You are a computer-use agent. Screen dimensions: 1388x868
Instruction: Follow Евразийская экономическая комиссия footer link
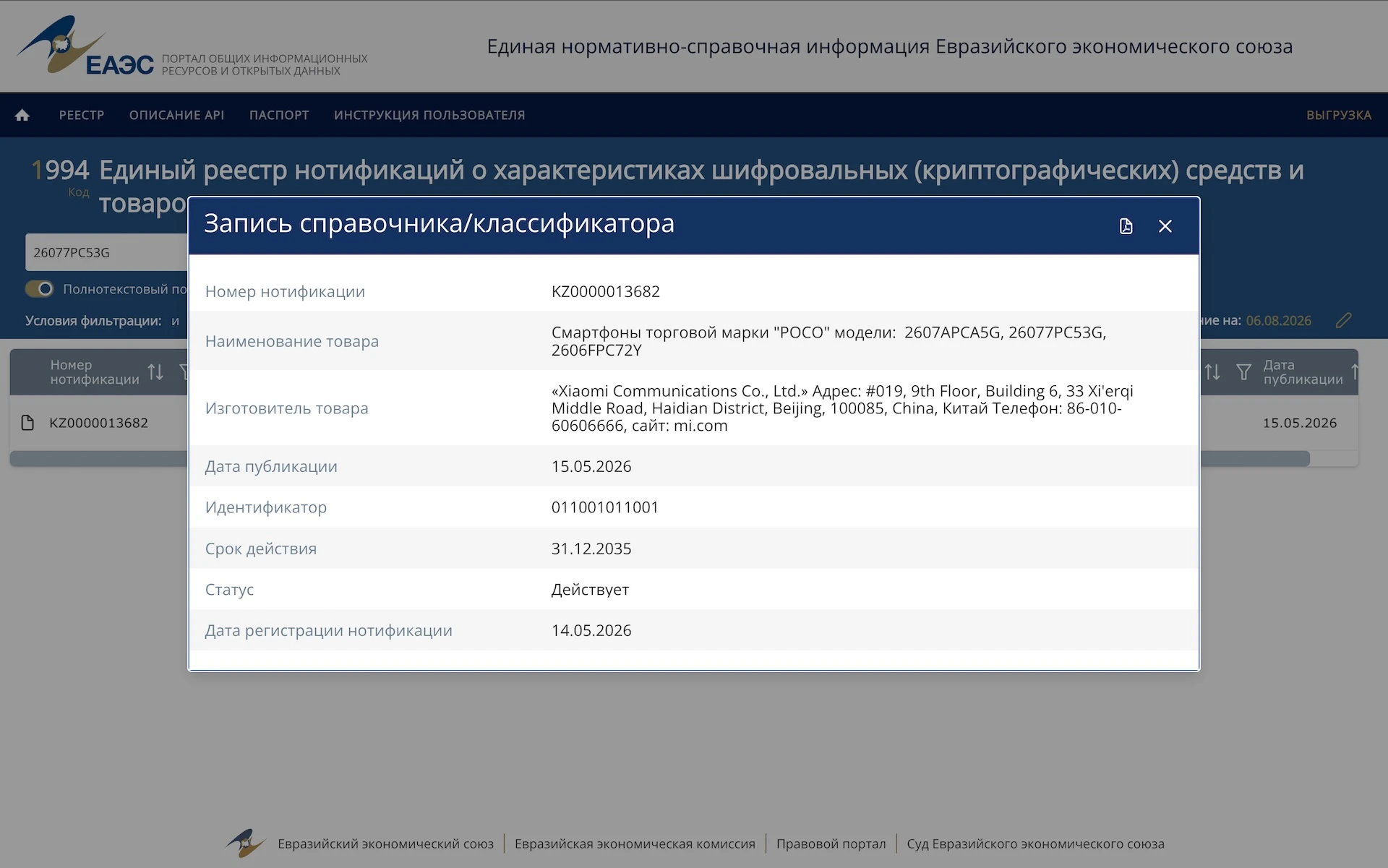tap(635, 843)
